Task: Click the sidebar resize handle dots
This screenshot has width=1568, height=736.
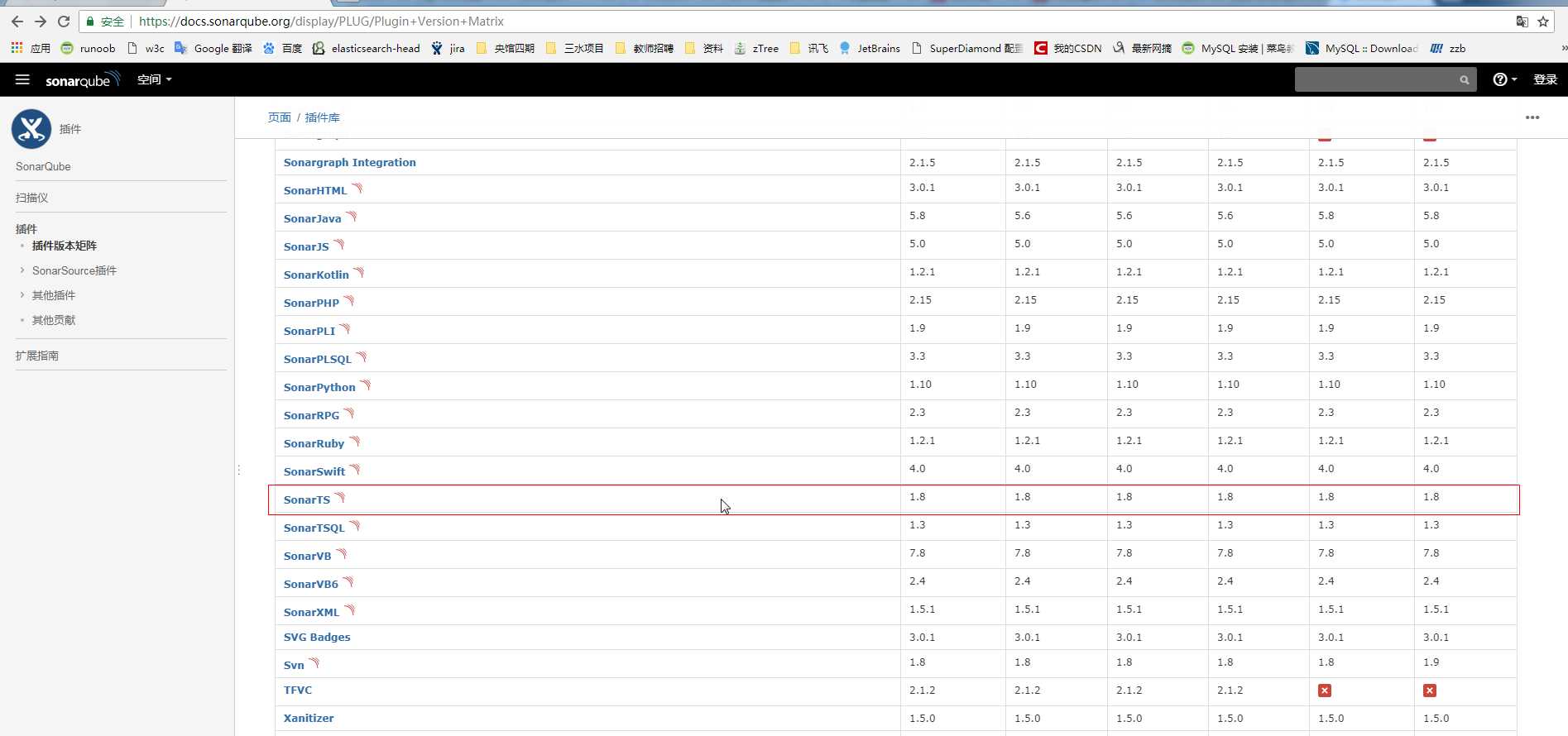Action: (239, 470)
